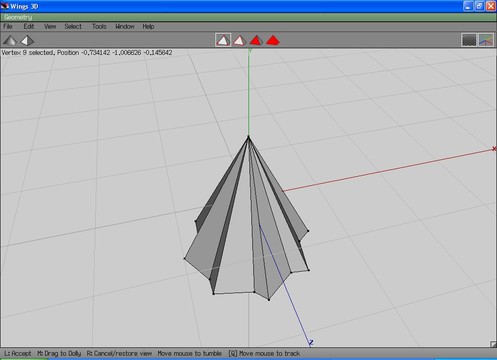The width and height of the screenshot is (497, 360).
Task: Click the cone apex vertex
Action: (248, 136)
